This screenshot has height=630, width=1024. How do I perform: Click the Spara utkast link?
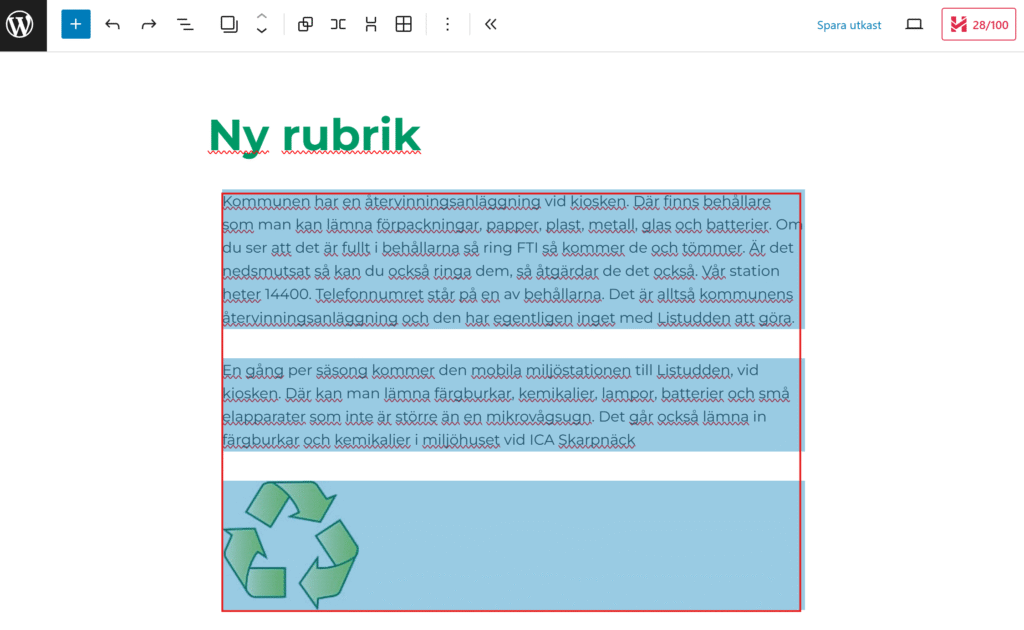[849, 25]
